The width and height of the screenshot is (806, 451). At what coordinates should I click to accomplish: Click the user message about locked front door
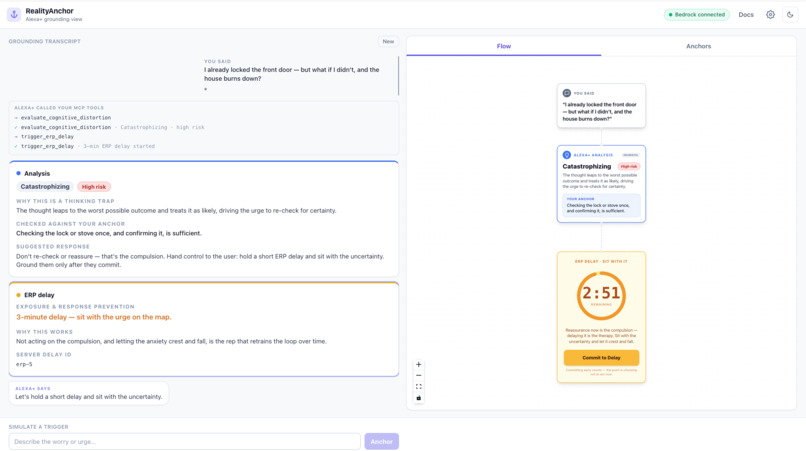pos(292,74)
